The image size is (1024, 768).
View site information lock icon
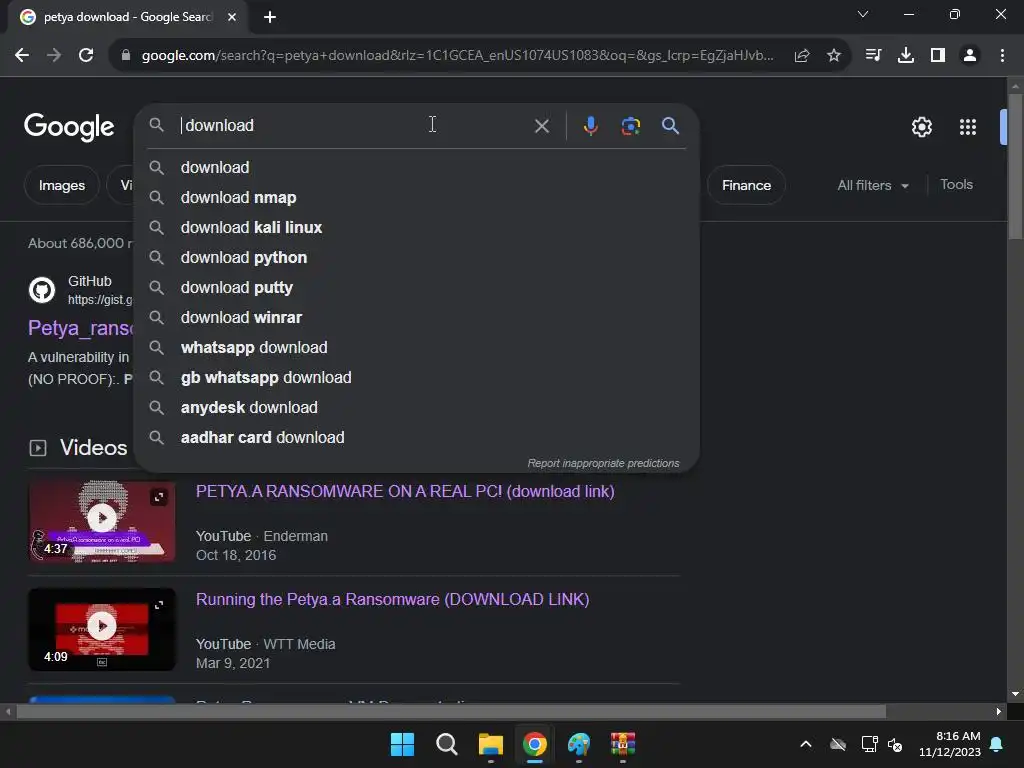[126, 56]
